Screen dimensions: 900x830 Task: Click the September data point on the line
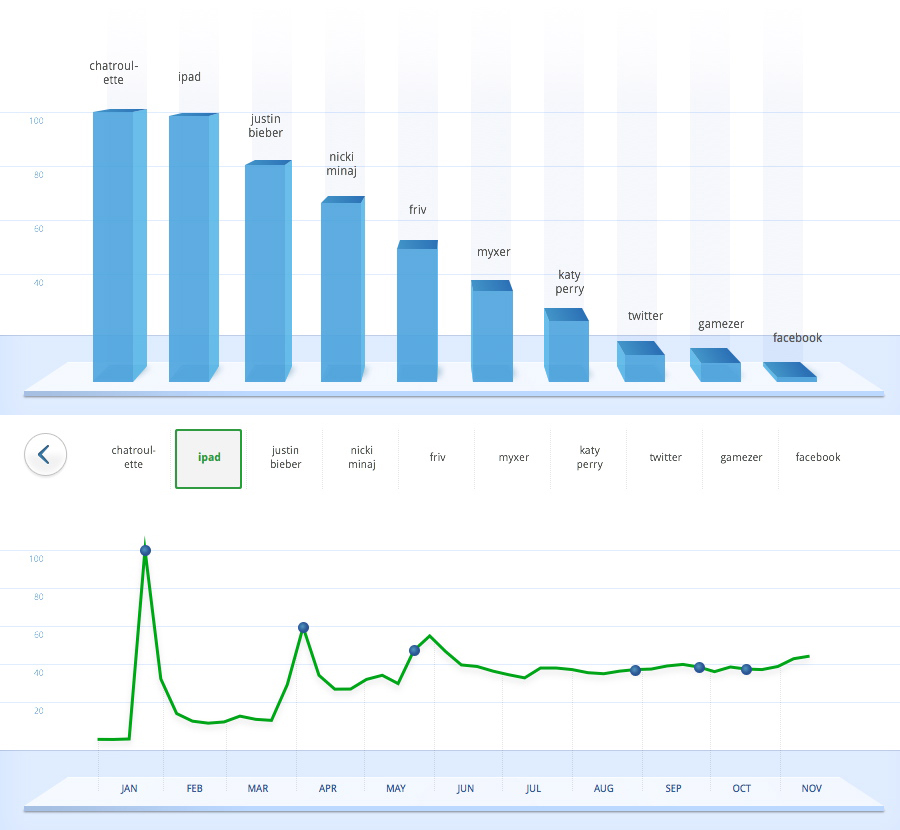pos(699,668)
